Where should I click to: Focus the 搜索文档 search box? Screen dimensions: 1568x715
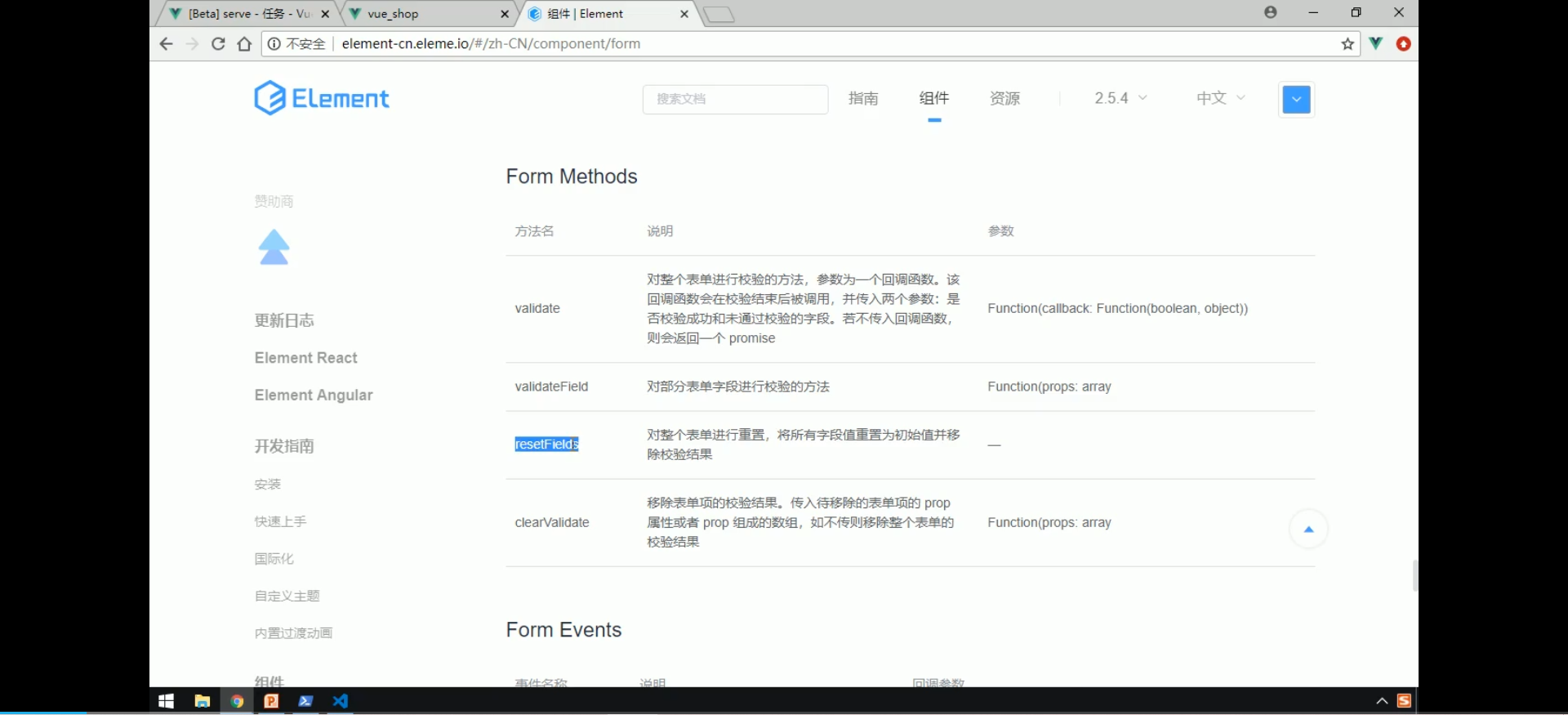tap(735, 99)
